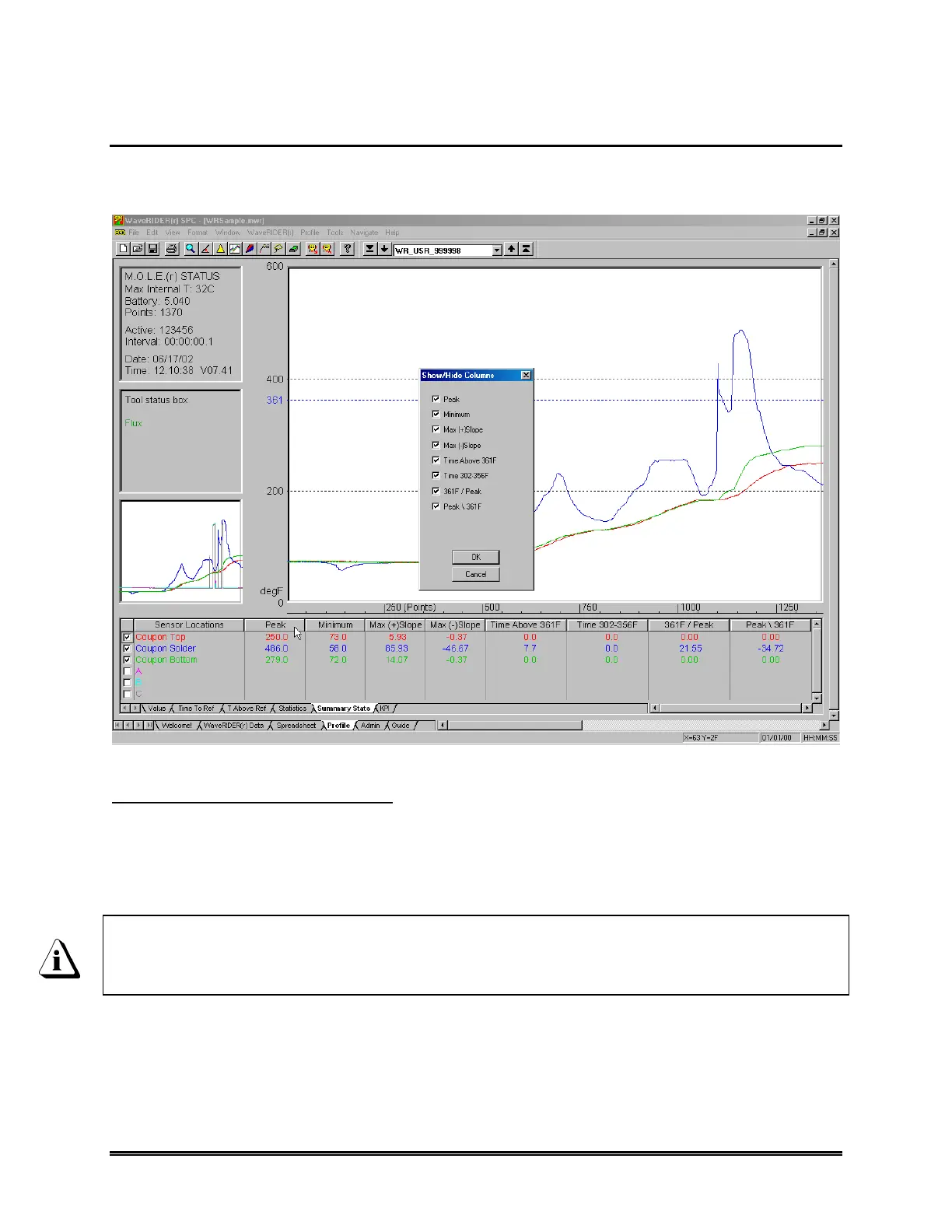The height and width of the screenshot is (1232, 952).
Task: Enable the sensor C checkbox
Action: [128, 694]
